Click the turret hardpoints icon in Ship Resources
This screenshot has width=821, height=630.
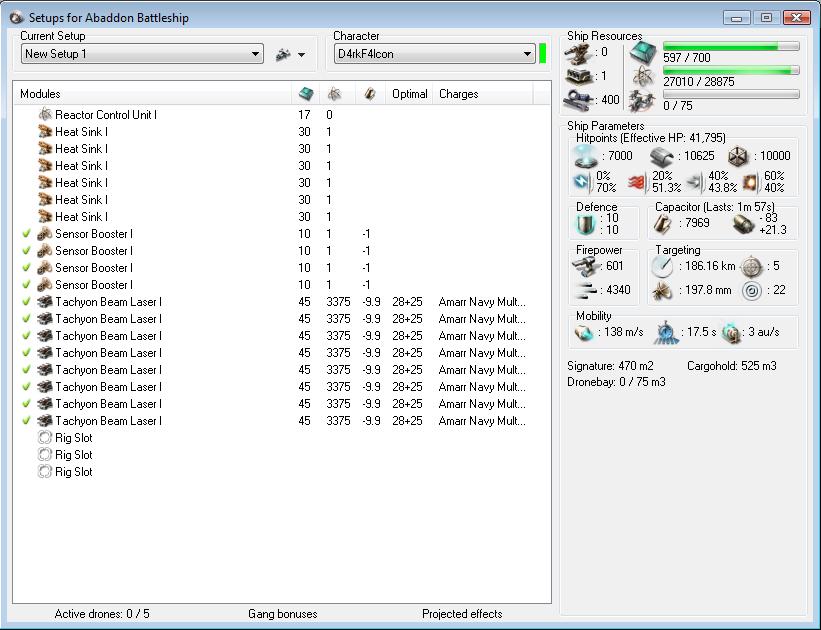click(579, 53)
